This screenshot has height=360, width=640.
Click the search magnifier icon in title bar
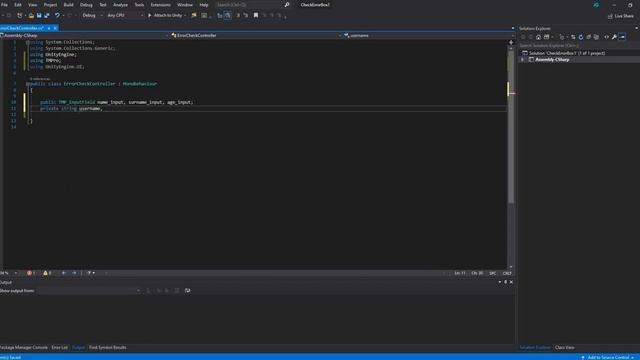(x=287, y=5)
